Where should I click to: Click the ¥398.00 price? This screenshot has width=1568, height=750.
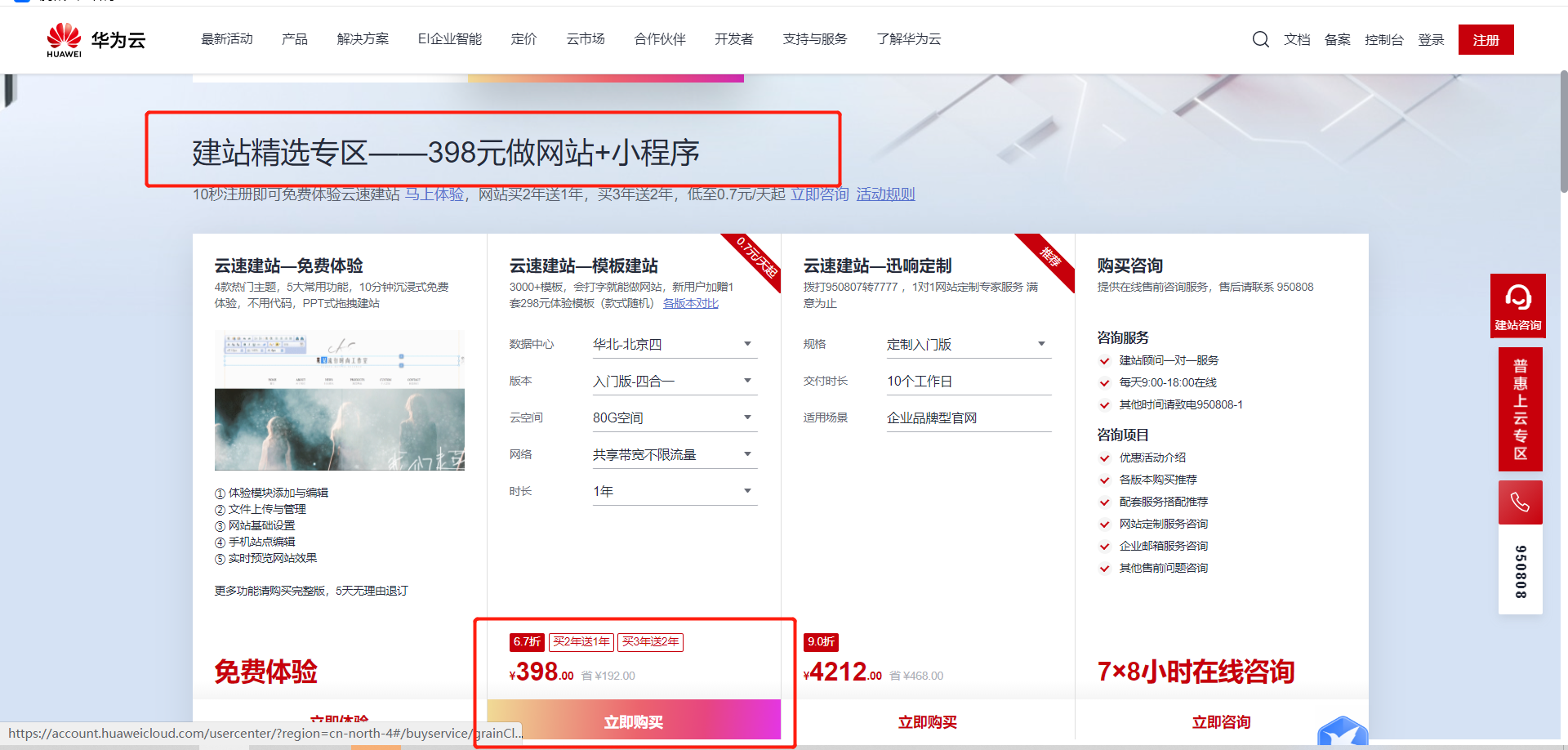(541, 672)
